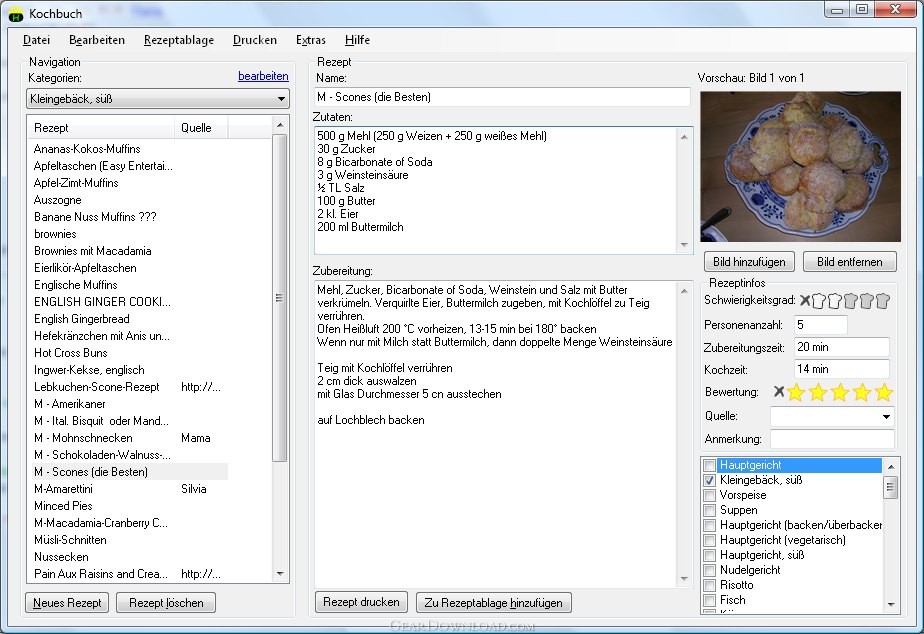The height and width of the screenshot is (634, 924).
Task: Open the Drucken menu
Action: pyautogui.click(x=255, y=40)
